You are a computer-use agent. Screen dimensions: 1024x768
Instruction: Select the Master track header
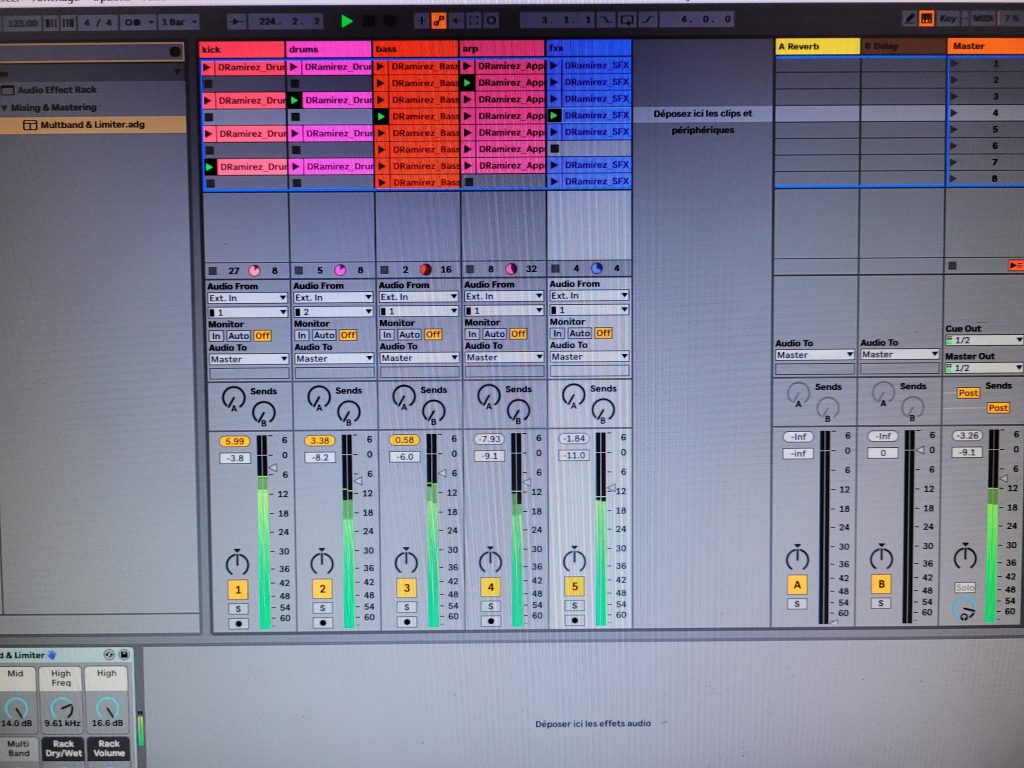click(985, 46)
